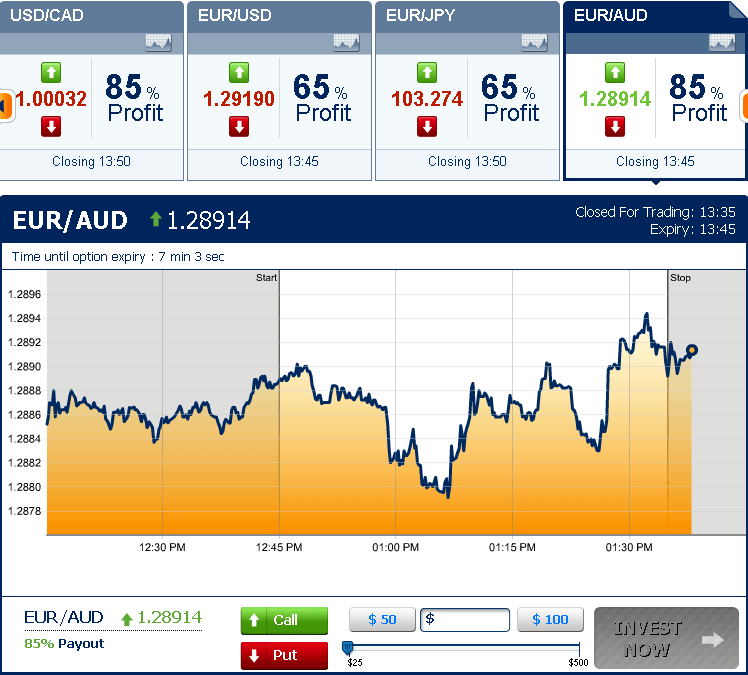This screenshot has width=748, height=675.
Task: Select the EUR/AUD asset tab
Action: point(654,16)
